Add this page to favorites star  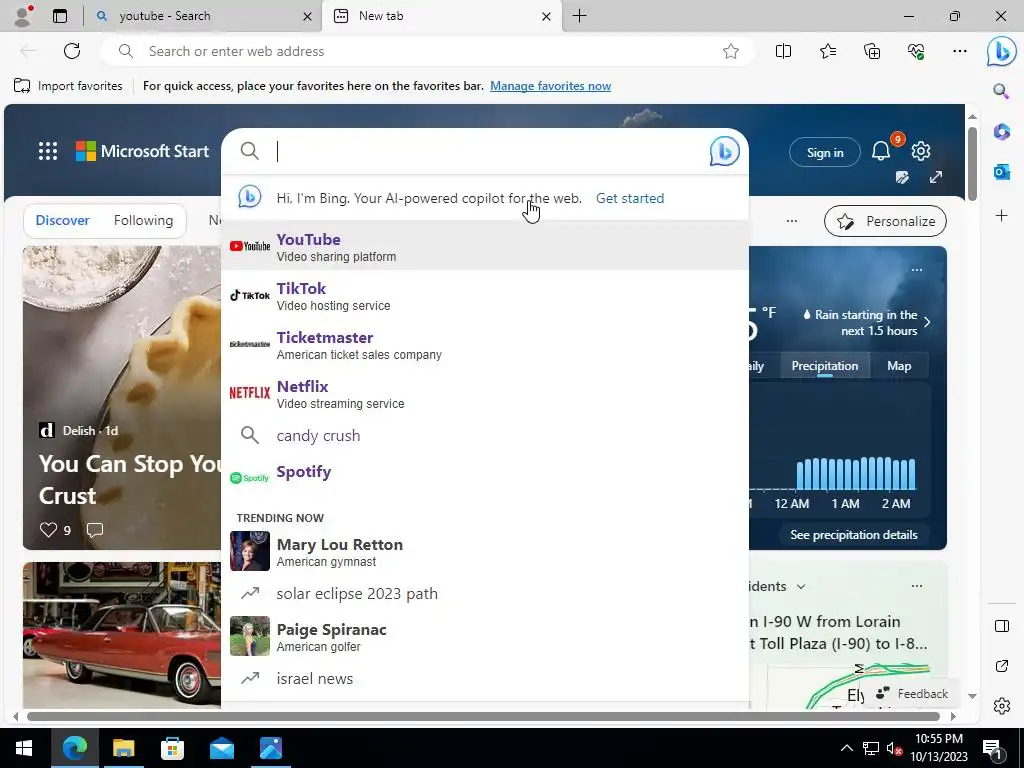(x=731, y=51)
